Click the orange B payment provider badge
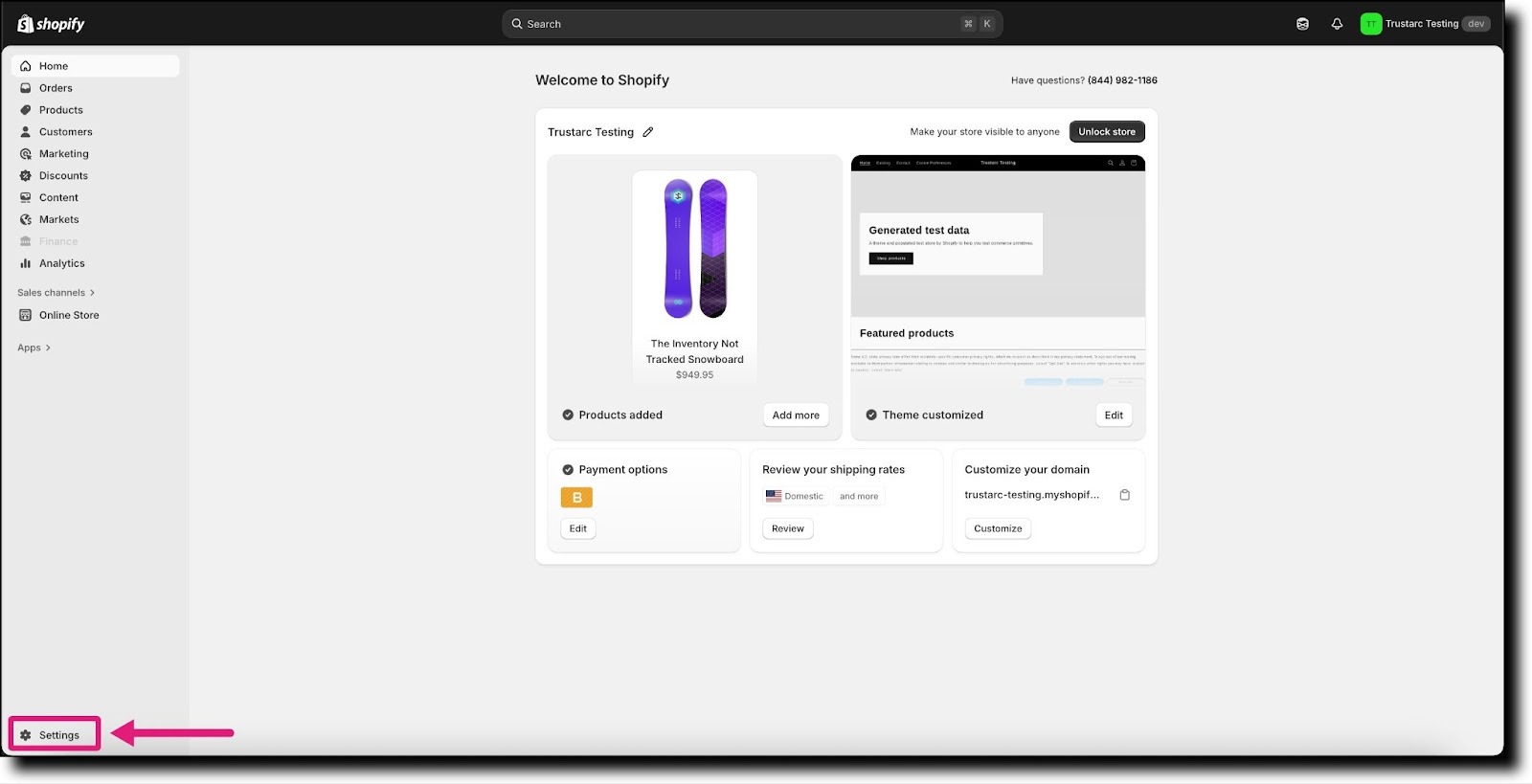Viewport: 1532px width, 784px height. coord(576,498)
